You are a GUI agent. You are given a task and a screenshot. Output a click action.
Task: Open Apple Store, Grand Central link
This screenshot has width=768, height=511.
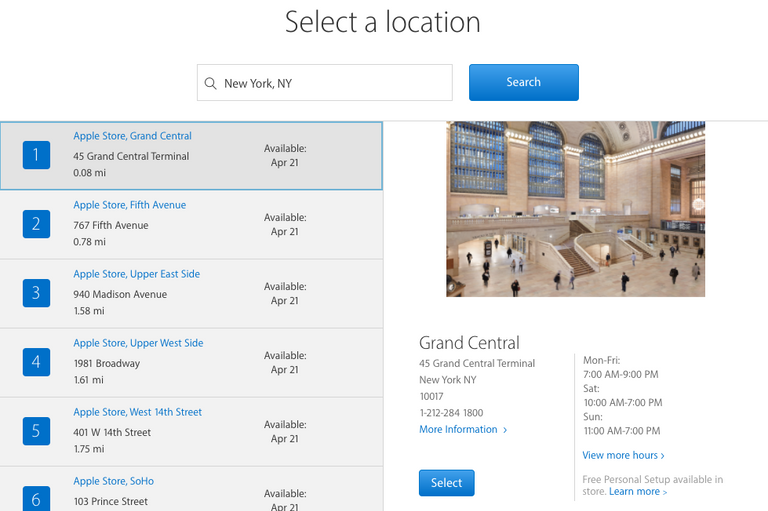132,136
